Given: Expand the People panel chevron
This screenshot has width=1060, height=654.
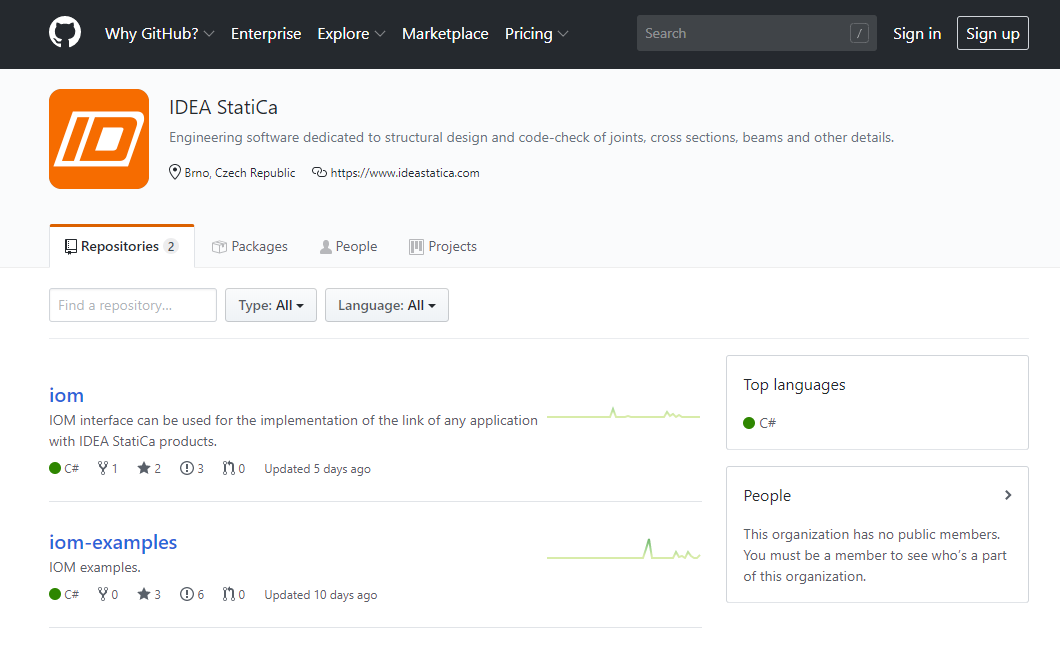Looking at the screenshot, I should pos(1008,494).
